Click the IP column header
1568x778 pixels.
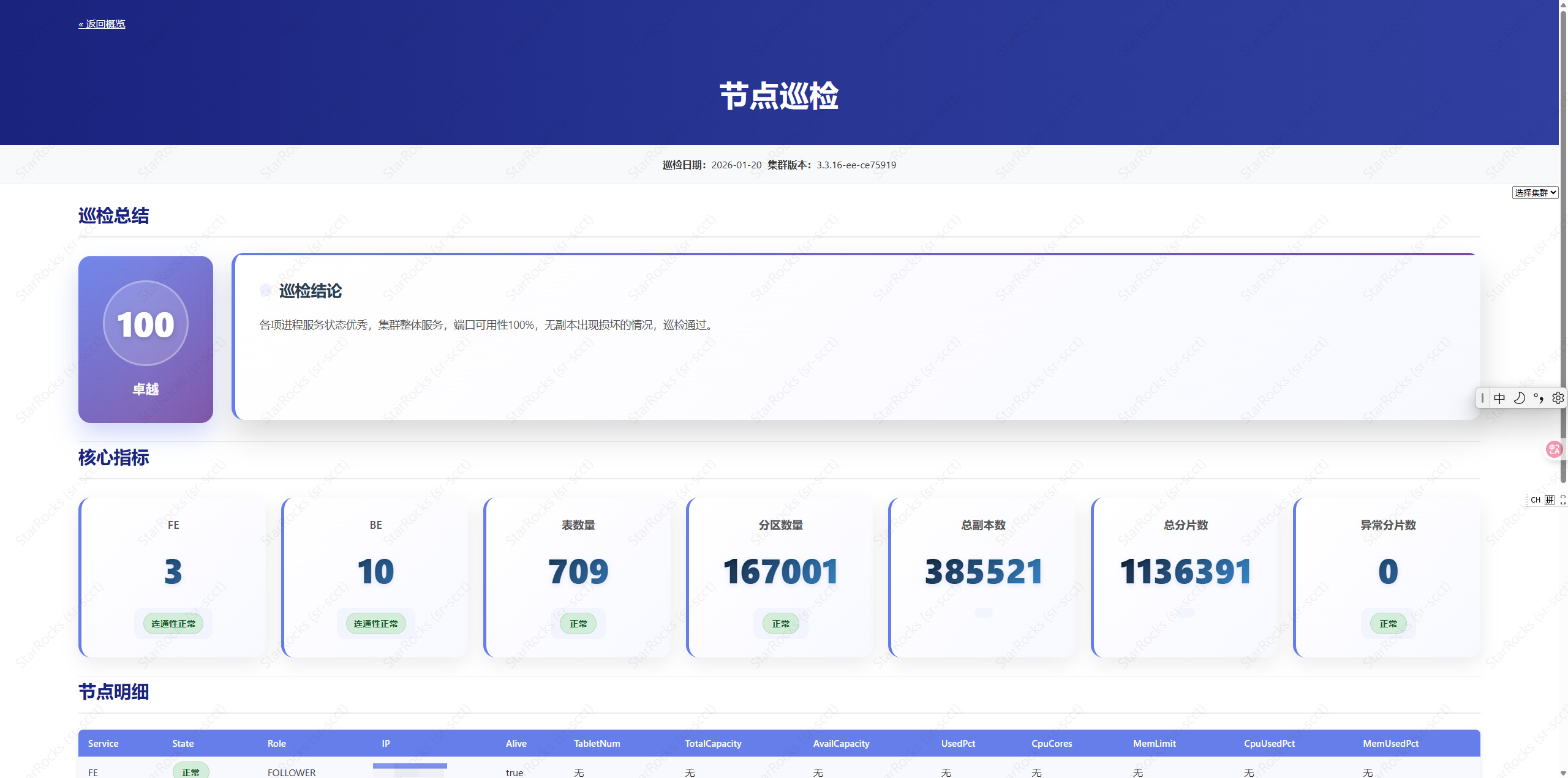tap(386, 744)
